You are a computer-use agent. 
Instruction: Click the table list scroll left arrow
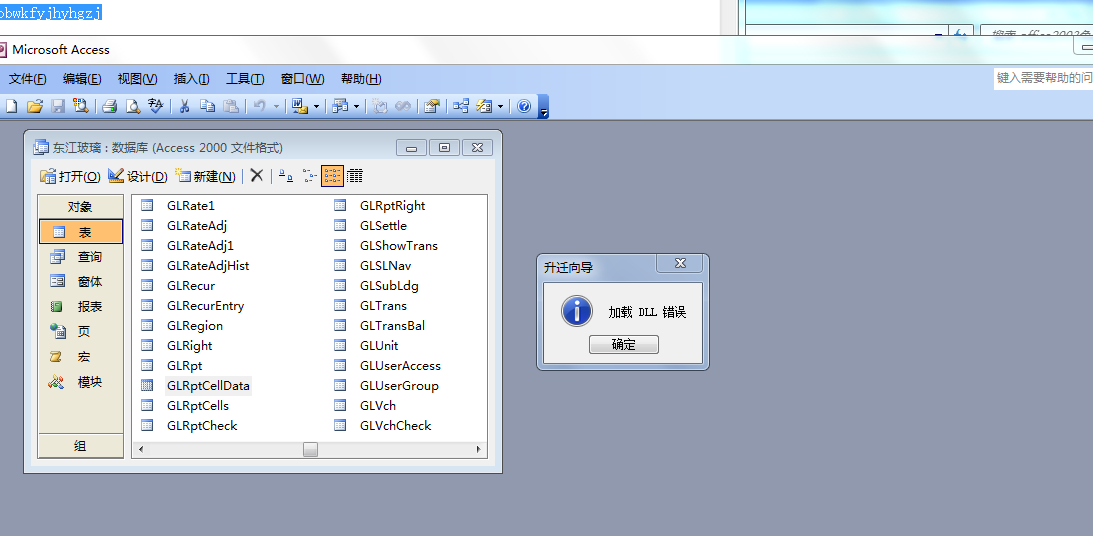click(x=140, y=450)
